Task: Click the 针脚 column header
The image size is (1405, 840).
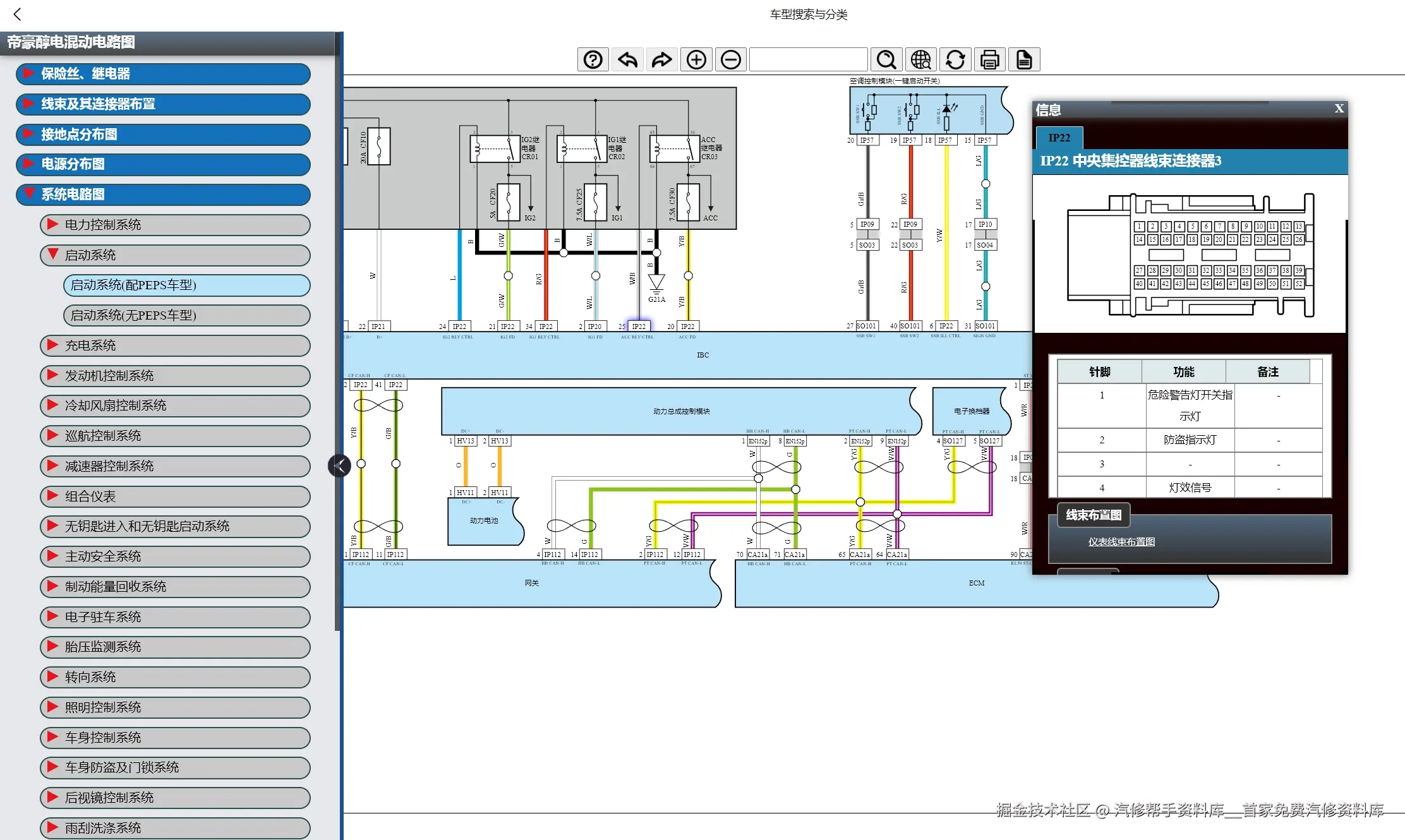Action: (1099, 372)
